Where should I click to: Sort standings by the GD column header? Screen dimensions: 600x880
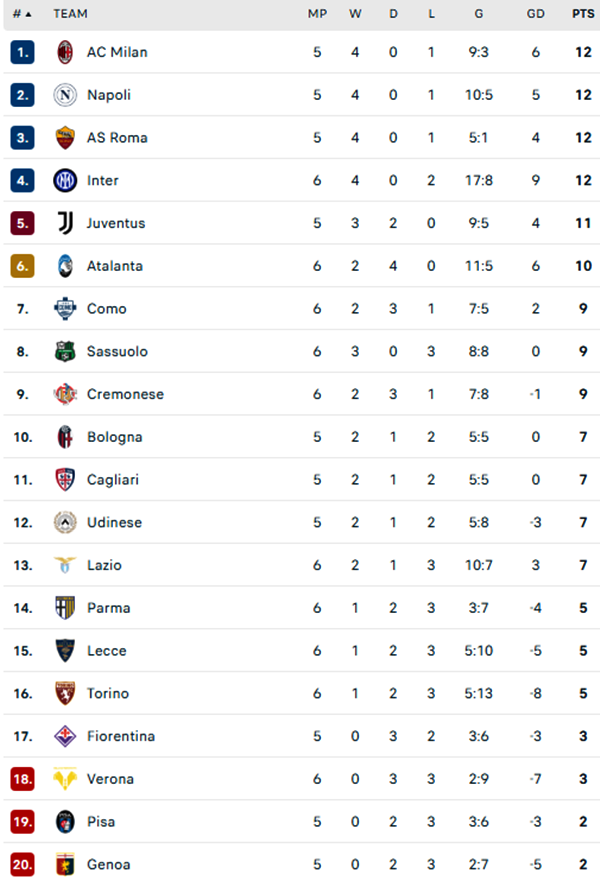click(x=532, y=14)
